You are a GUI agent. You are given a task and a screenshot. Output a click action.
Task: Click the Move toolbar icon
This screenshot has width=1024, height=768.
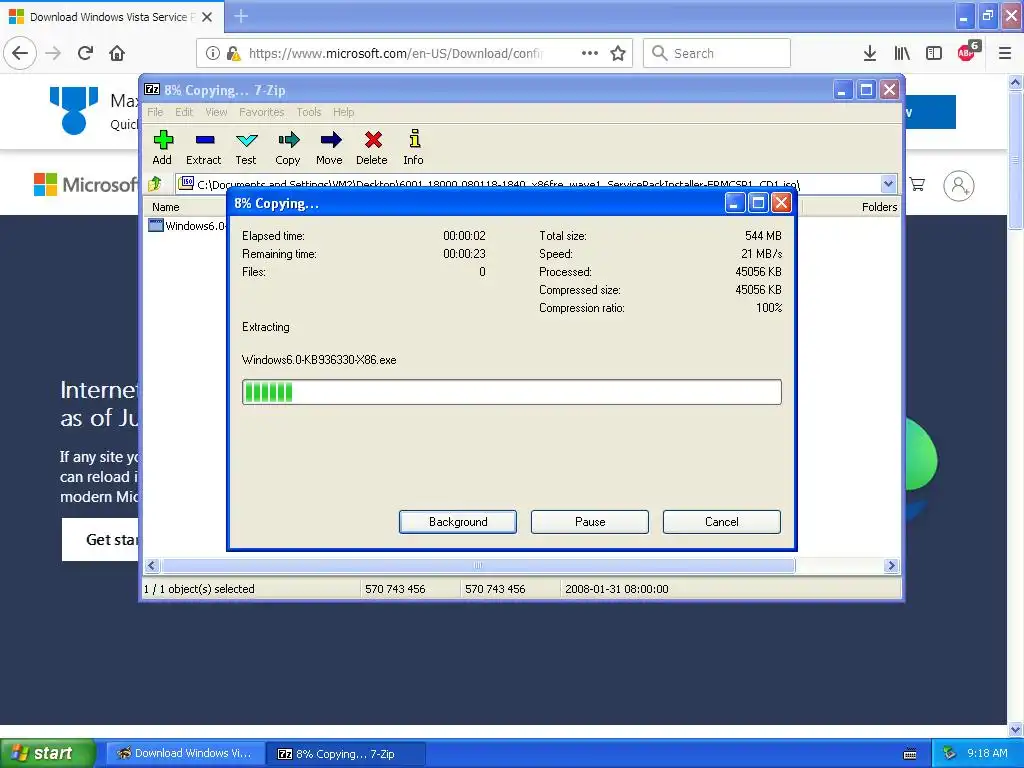coord(330,148)
